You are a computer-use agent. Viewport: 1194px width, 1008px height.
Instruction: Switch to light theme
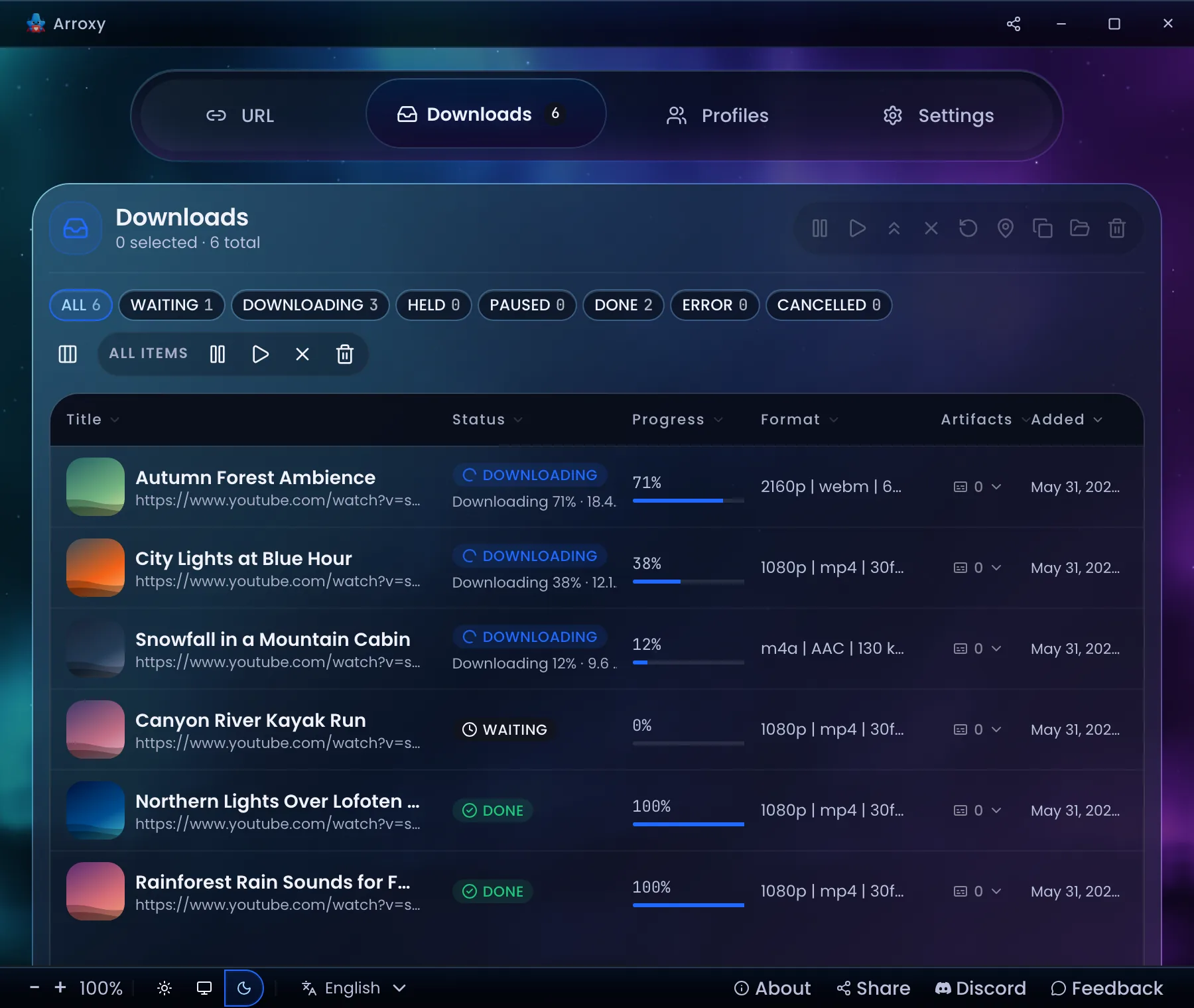(x=165, y=988)
